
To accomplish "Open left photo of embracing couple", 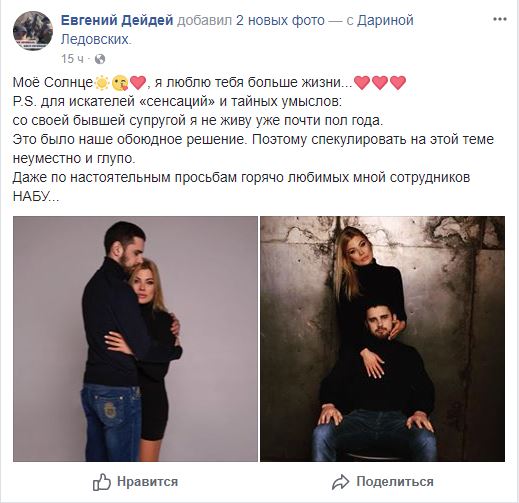I will point(135,339).
